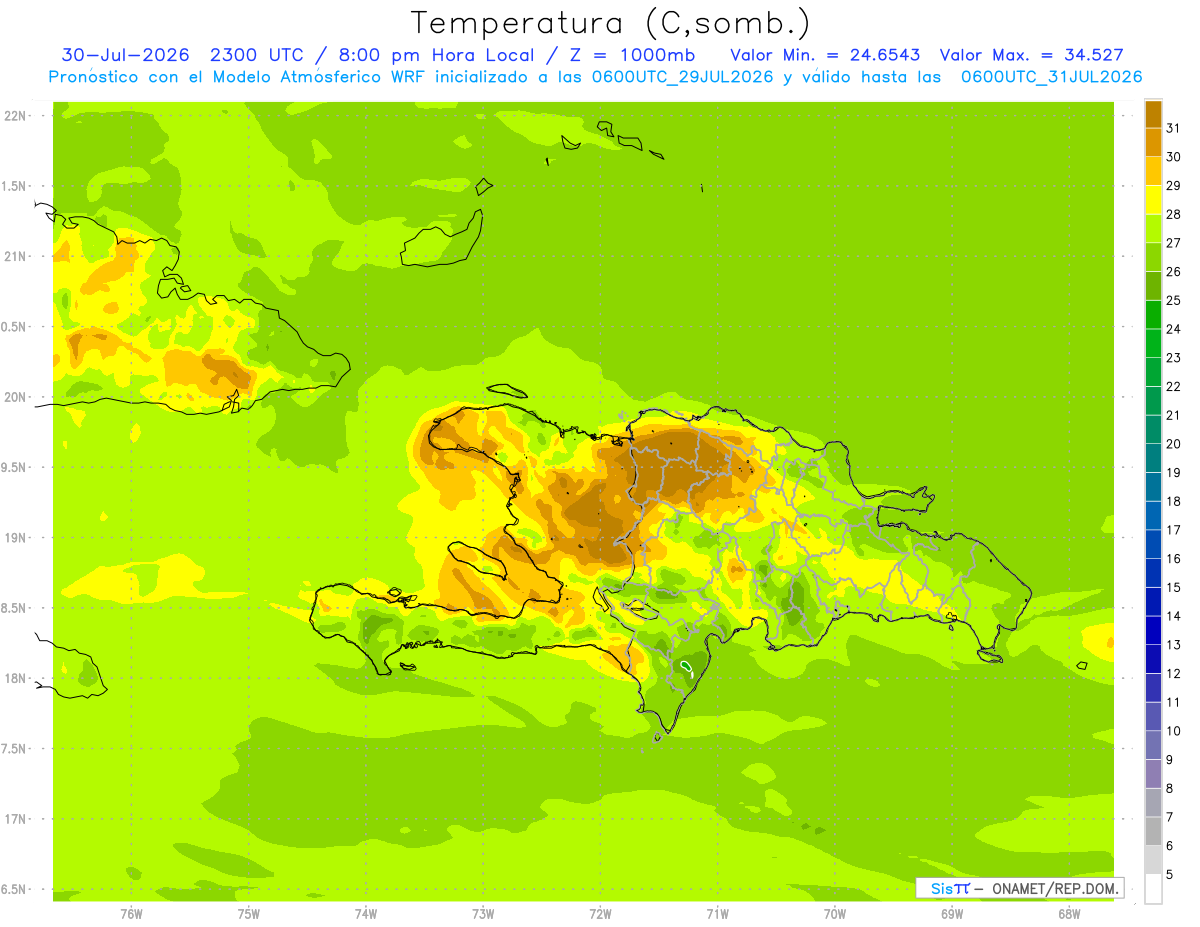Click the SisPI ONAMET/REP.DOM. logo box
Screen dimensions: 1200x927
click(1019, 888)
